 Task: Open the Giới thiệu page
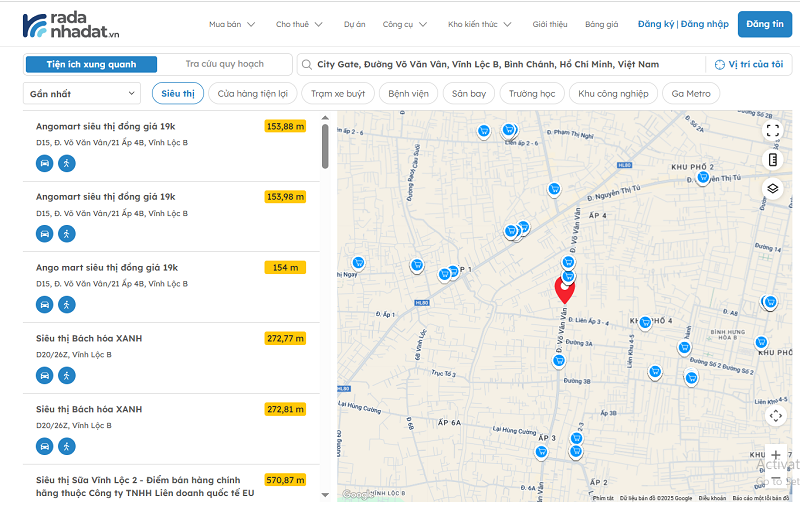pos(550,24)
